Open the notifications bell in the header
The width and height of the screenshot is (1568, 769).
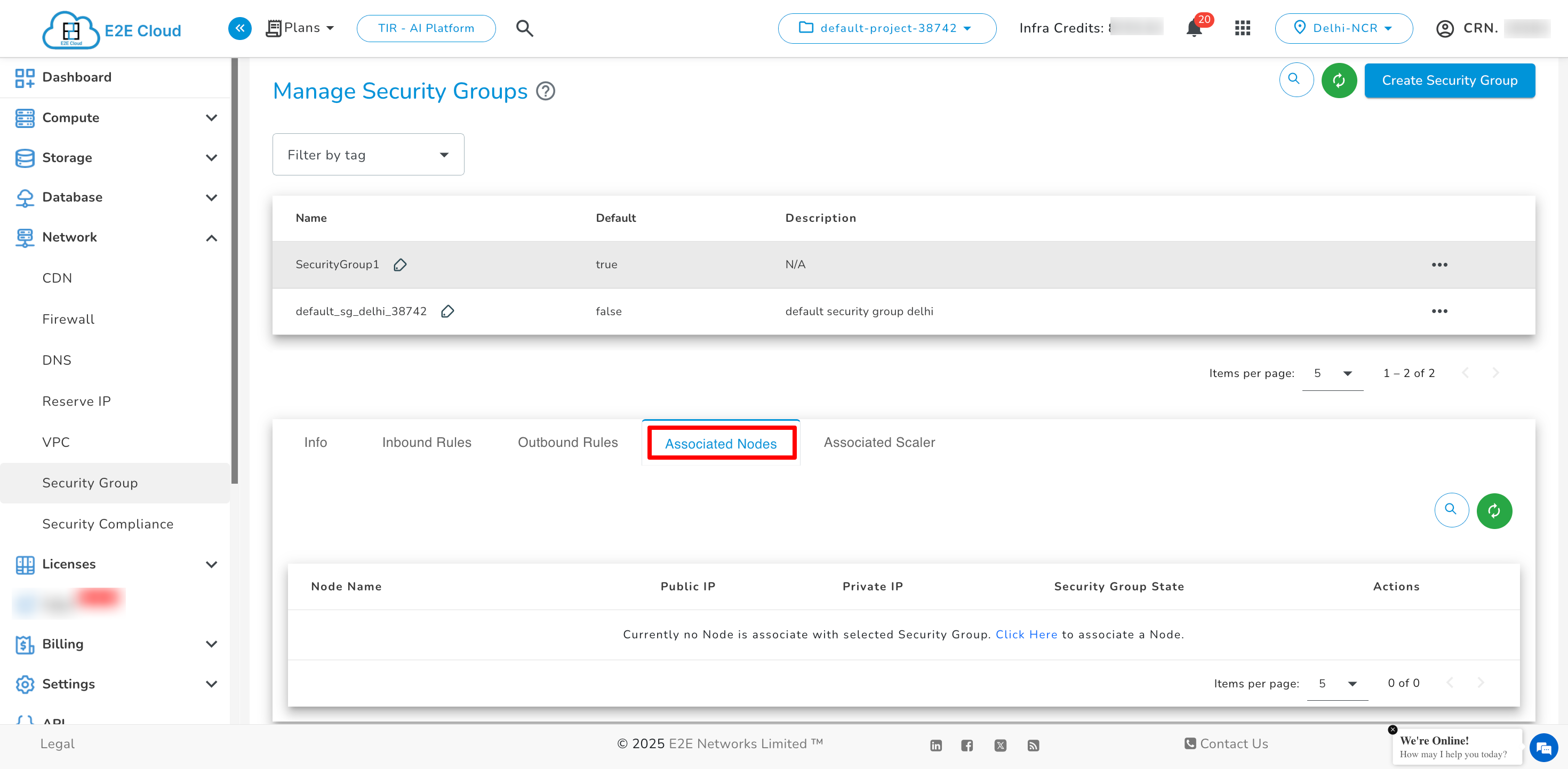[x=1194, y=28]
